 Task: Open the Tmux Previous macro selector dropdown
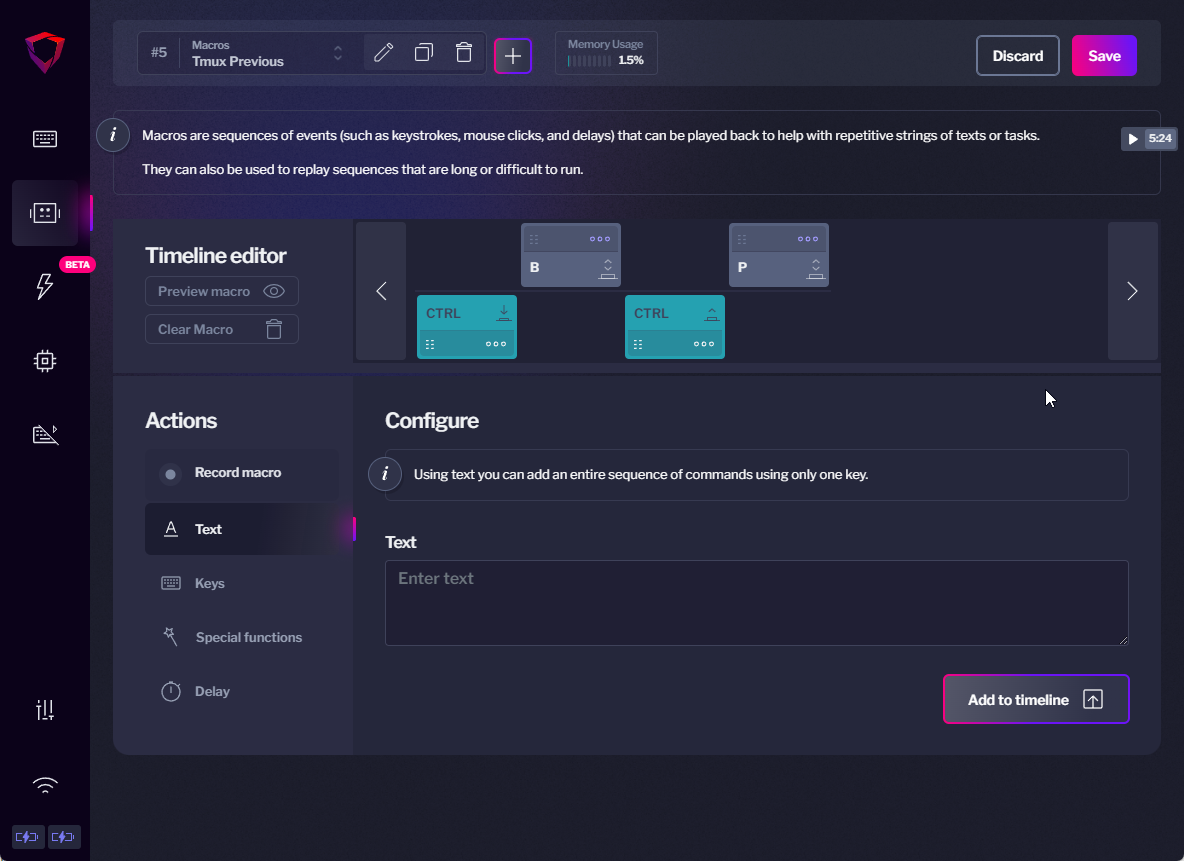[267, 53]
